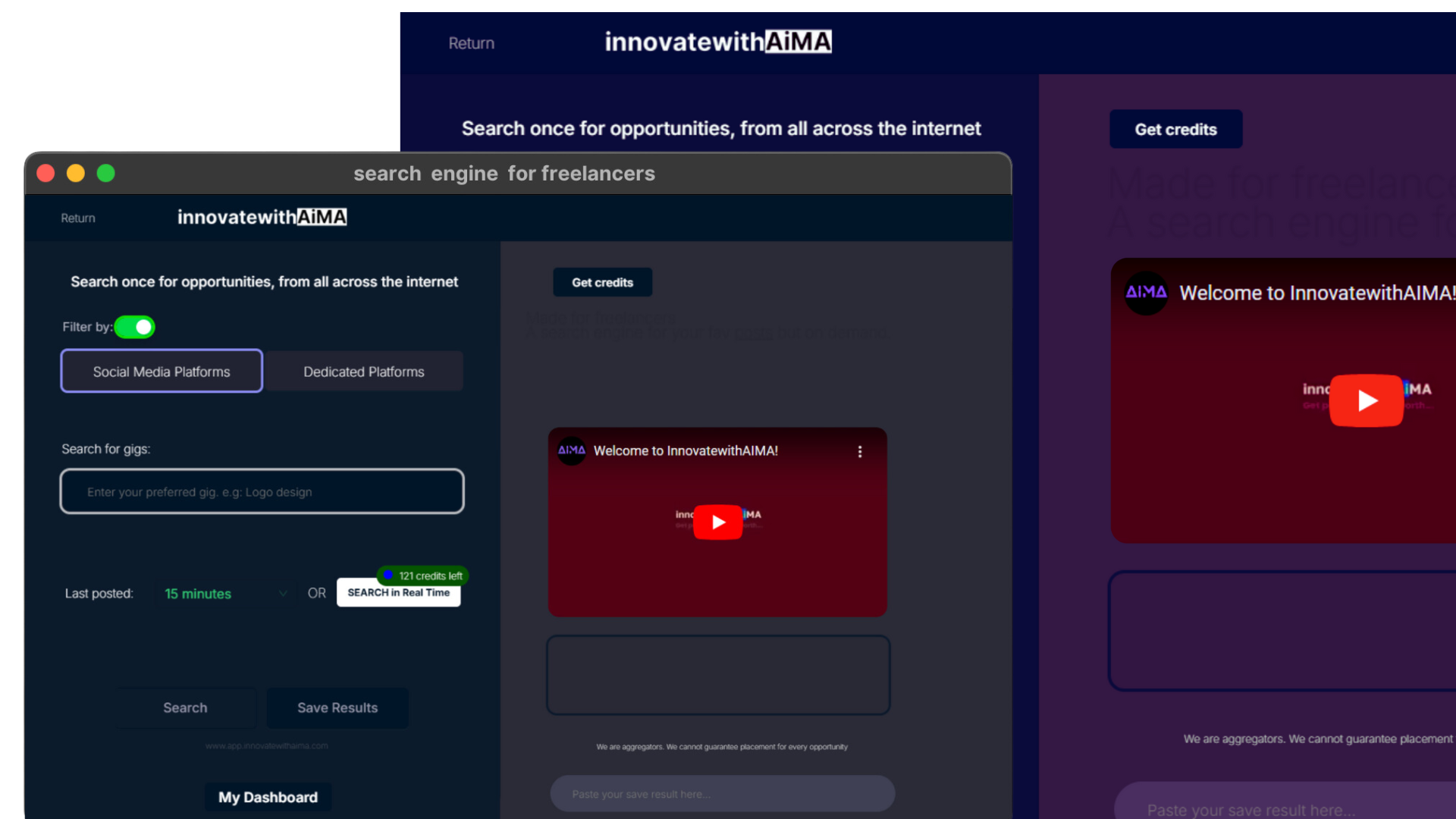Play the Welcome video in background window
The height and width of the screenshot is (819, 1456).
pyautogui.click(x=1367, y=400)
